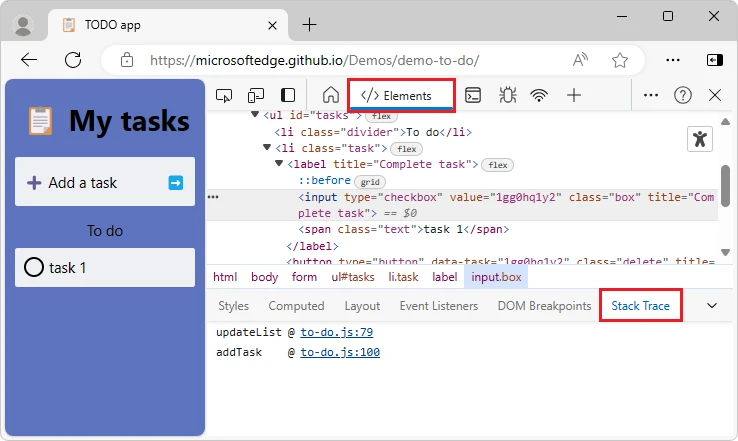The height and width of the screenshot is (441, 738).
Task: Open DevTools customize three-dot menu
Action: click(650, 96)
